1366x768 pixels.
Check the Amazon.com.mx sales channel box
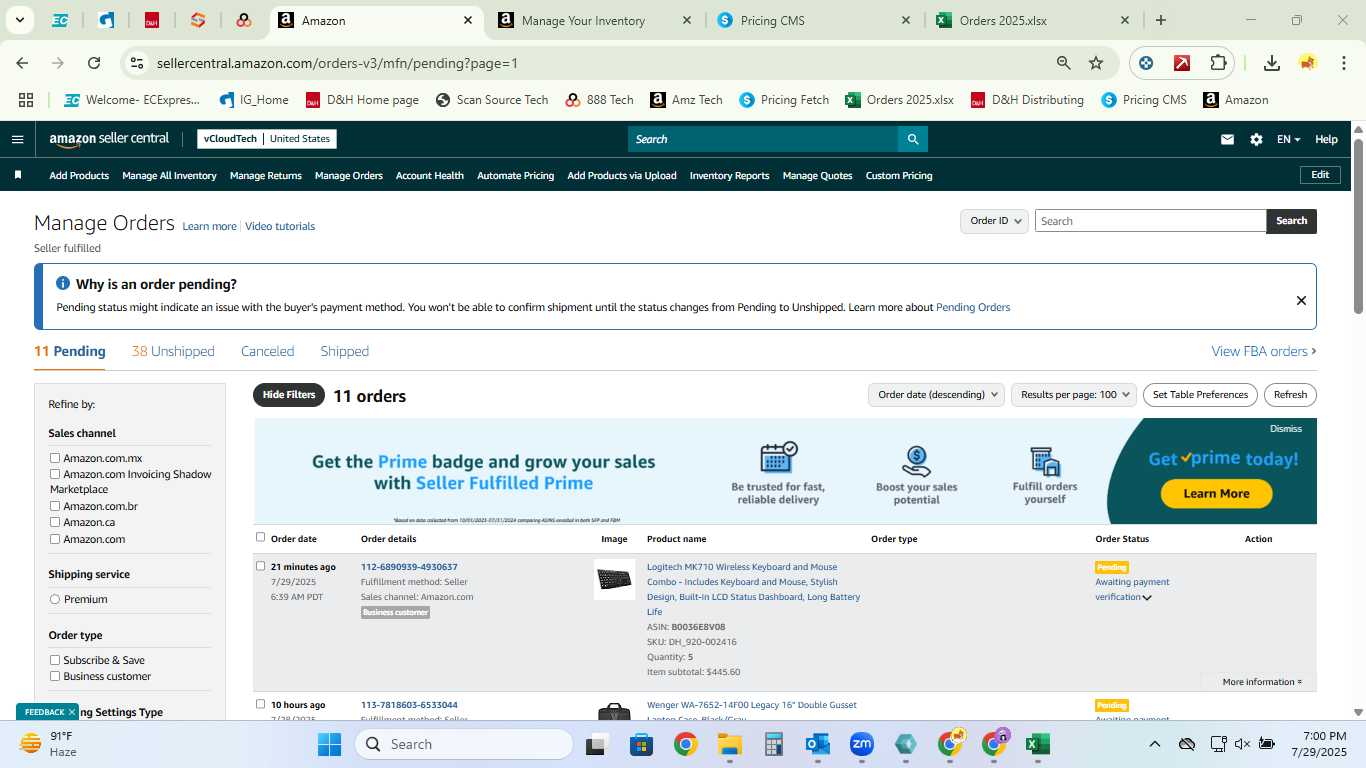click(x=55, y=458)
